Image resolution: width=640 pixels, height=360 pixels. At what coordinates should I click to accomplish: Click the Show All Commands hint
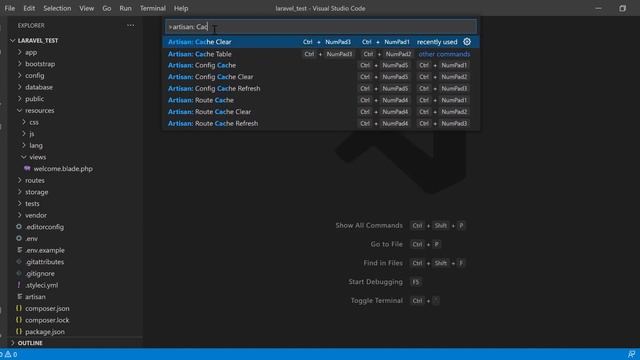369,225
